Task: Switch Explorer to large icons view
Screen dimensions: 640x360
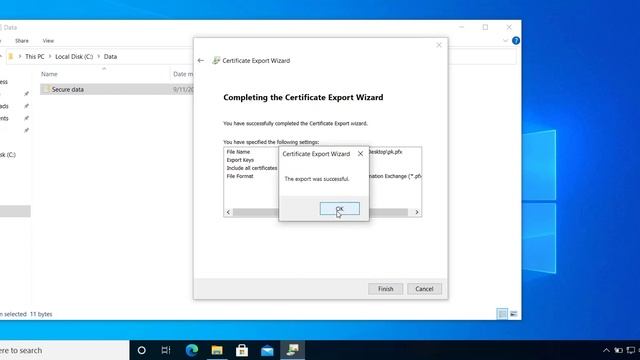Action: point(513,313)
